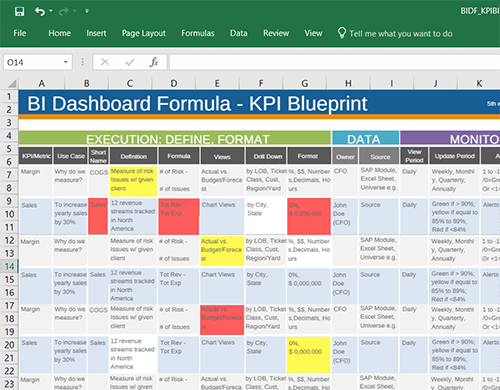The height and width of the screenshot is (390, 500).
Task: Click the Redo arrow icon
Action: coord(63,12)
